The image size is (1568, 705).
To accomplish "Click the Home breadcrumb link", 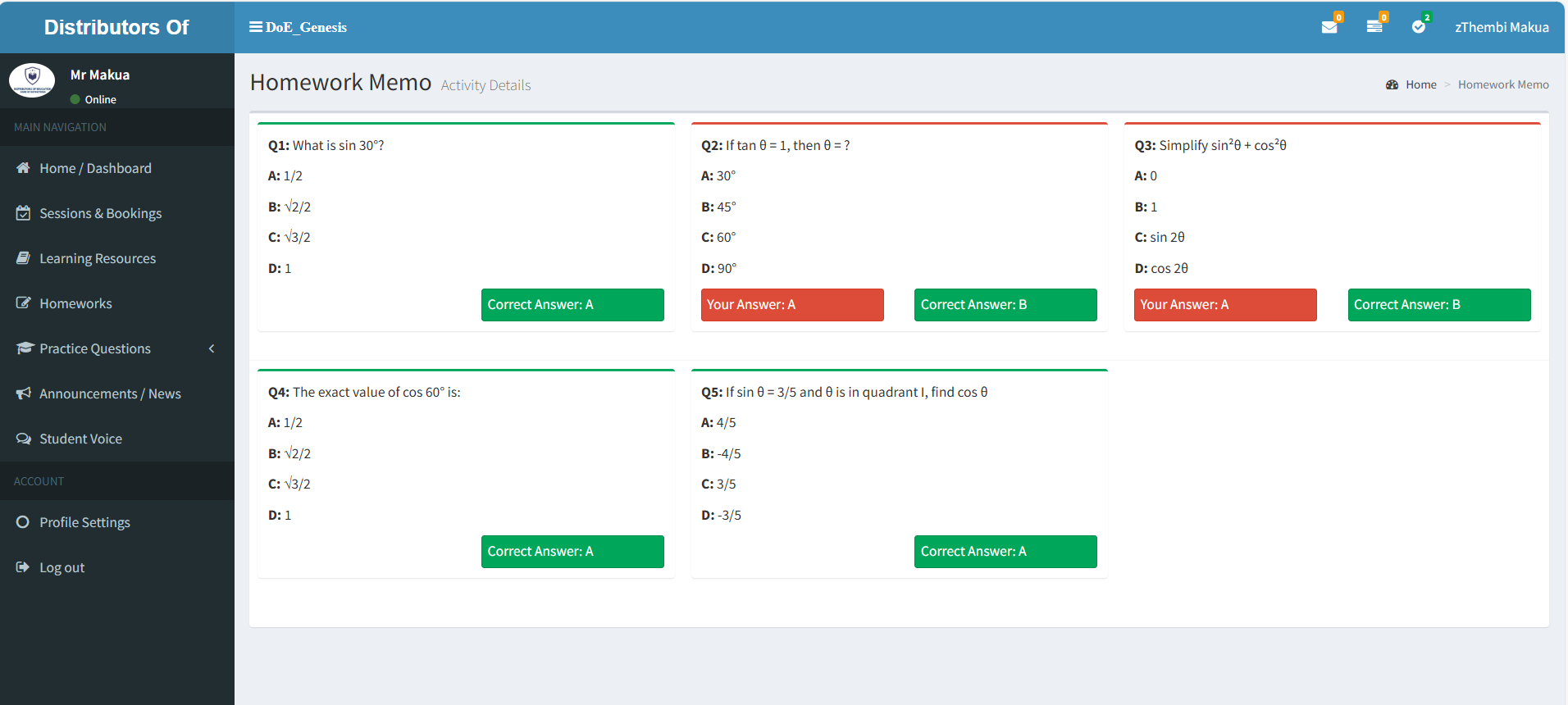I will click(1420, 84).
